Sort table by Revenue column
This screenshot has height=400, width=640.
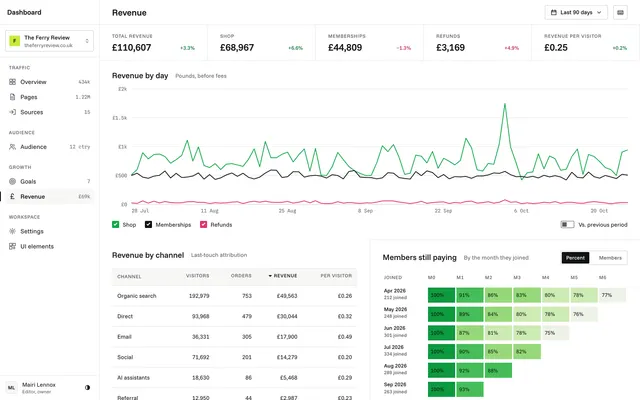pyautogui.click(x=282, y=276)
